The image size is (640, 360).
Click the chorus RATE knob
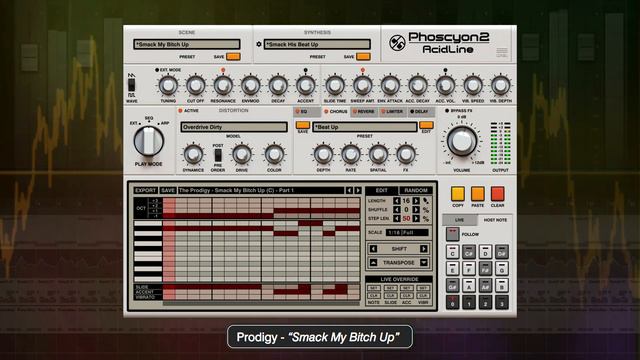pos(351,155)
